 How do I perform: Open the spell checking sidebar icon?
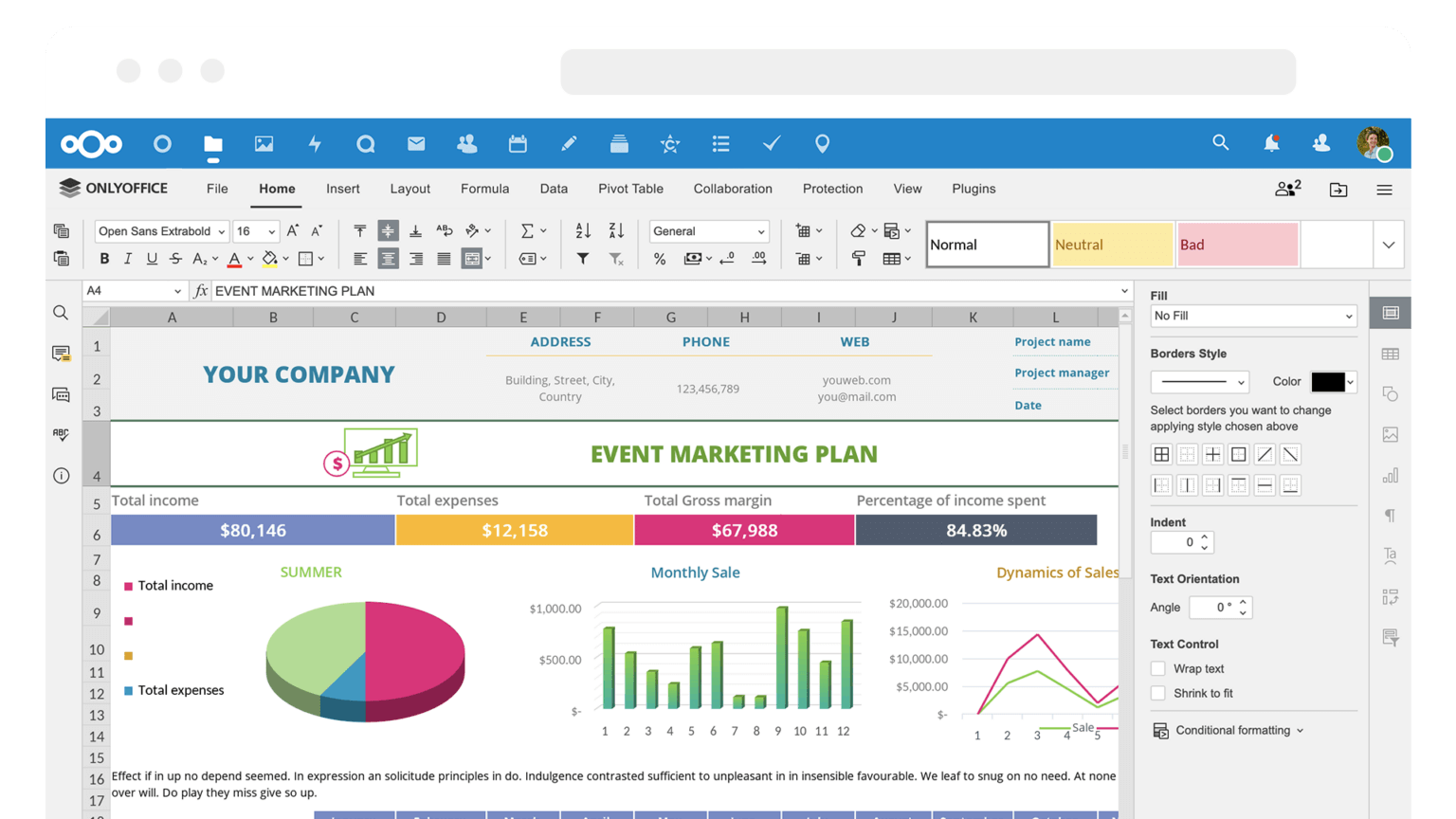coord(62,434)
